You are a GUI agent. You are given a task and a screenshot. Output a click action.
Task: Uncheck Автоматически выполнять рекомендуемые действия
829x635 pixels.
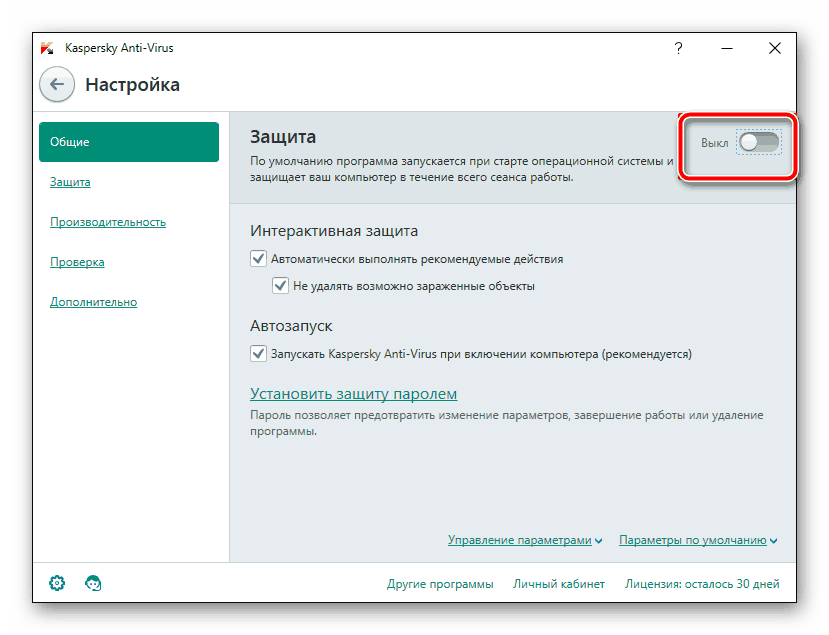259,258
